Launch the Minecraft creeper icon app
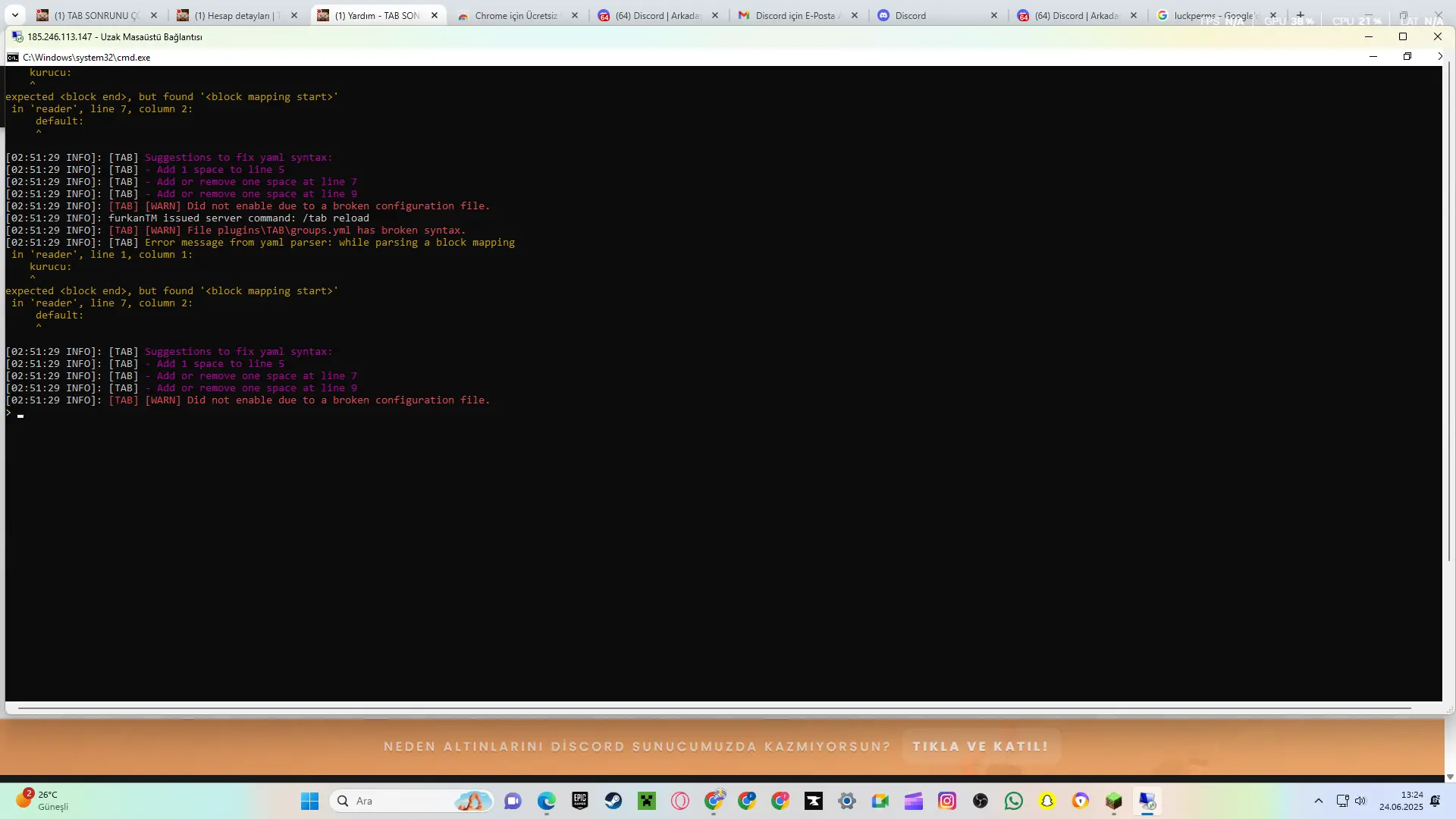 [647, 801]
